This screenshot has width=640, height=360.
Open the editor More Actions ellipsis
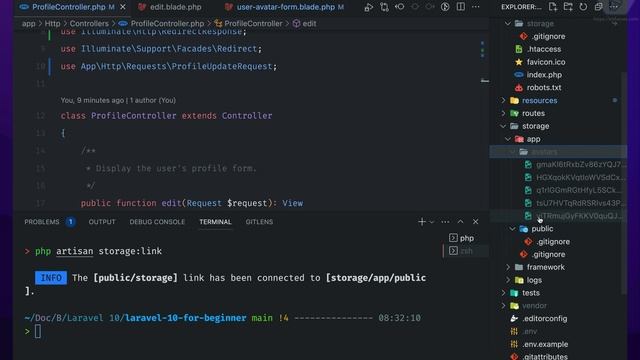point(476,7)
